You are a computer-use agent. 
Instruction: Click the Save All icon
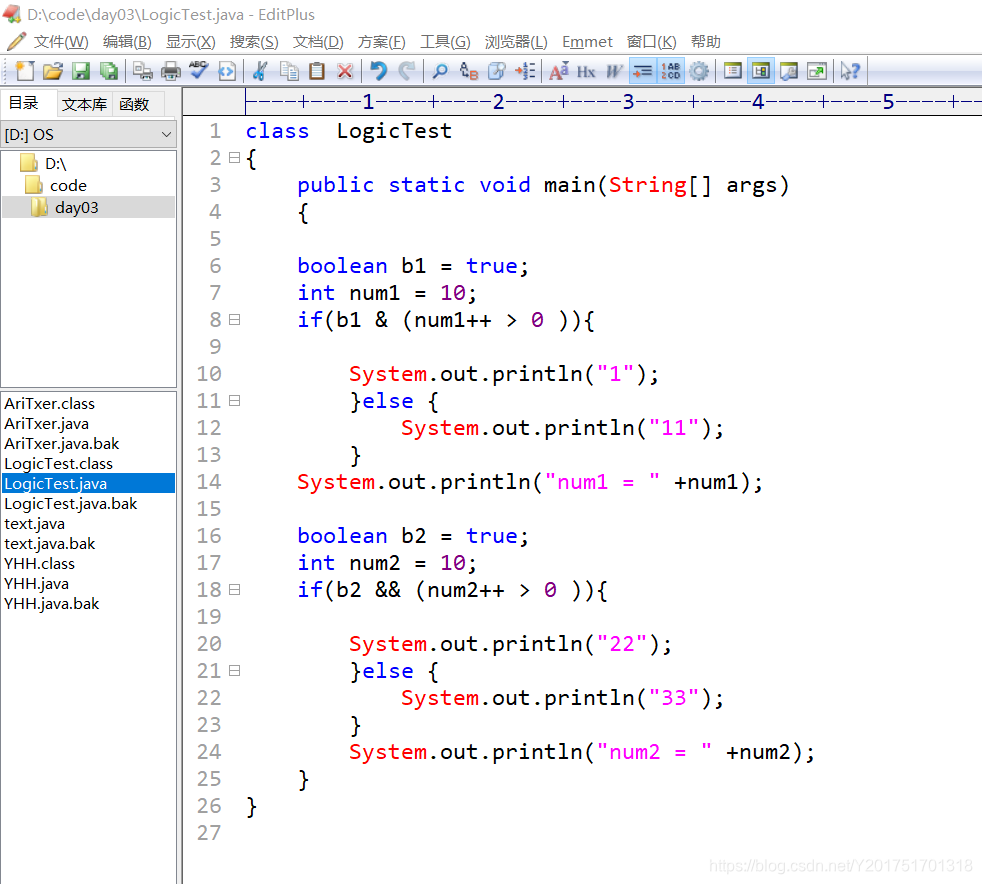pyautogui.click(x=109, y=71)
